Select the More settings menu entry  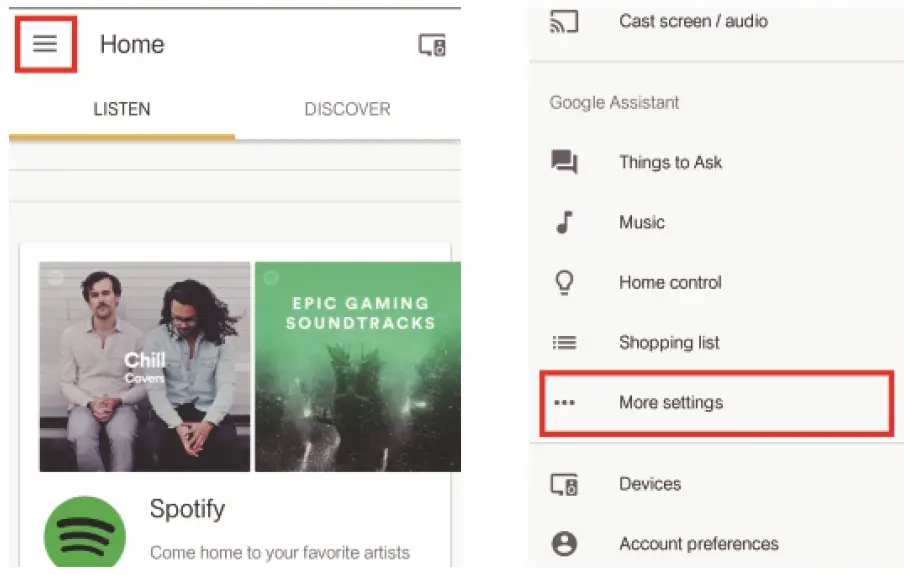pyautogui.click(x=671, y=403)
